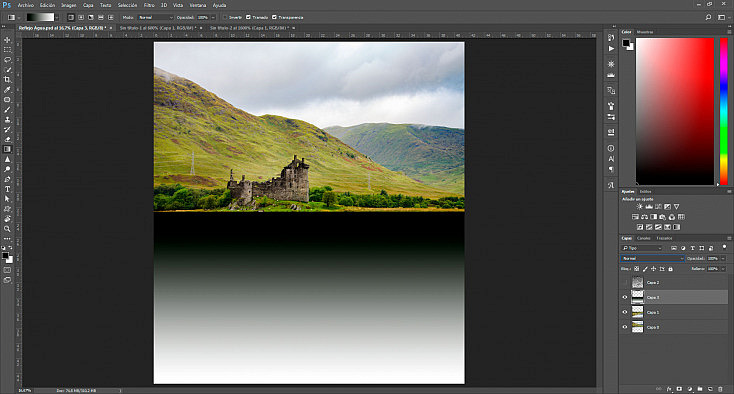This screenshot has width=734, height=394.
Task: Open layer blend mode Normal dropdown
Action: click(653, 258)
